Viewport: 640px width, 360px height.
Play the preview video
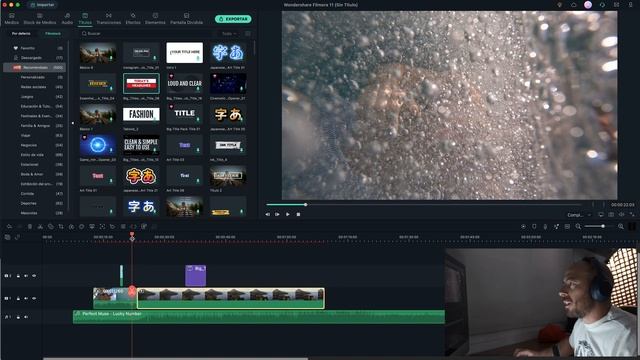tap(288, 214)
